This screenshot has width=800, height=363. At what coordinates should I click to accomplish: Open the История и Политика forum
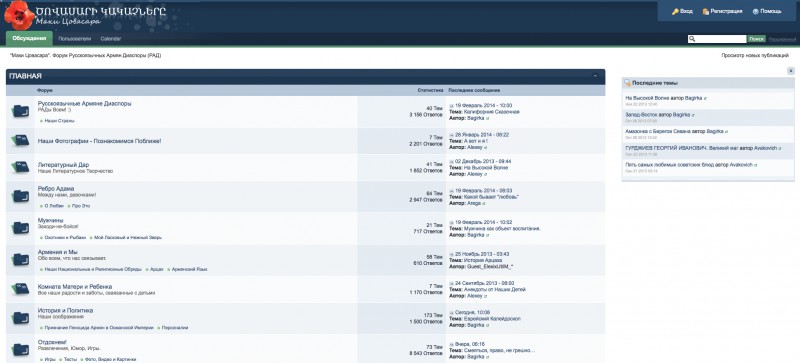65,310
